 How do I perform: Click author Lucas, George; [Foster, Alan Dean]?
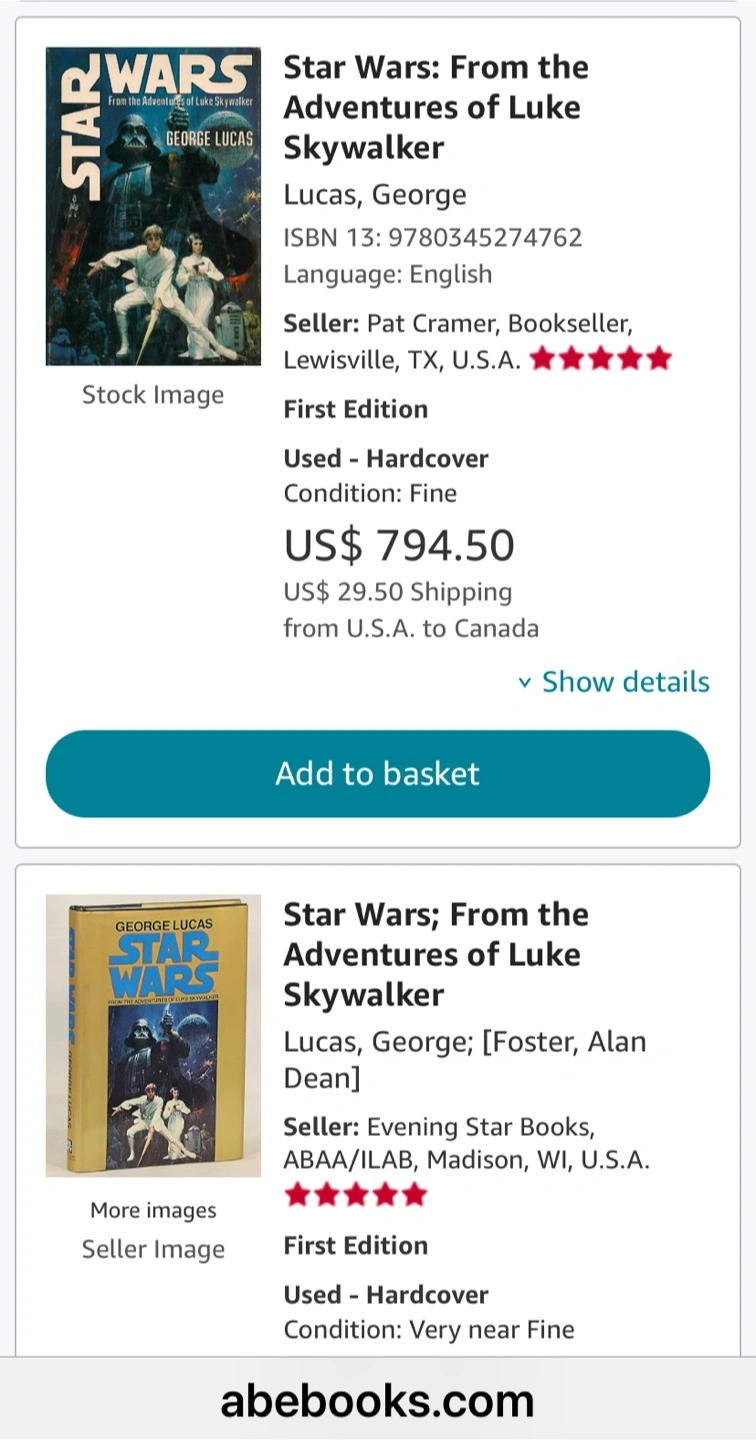(x=464, y=1059)
